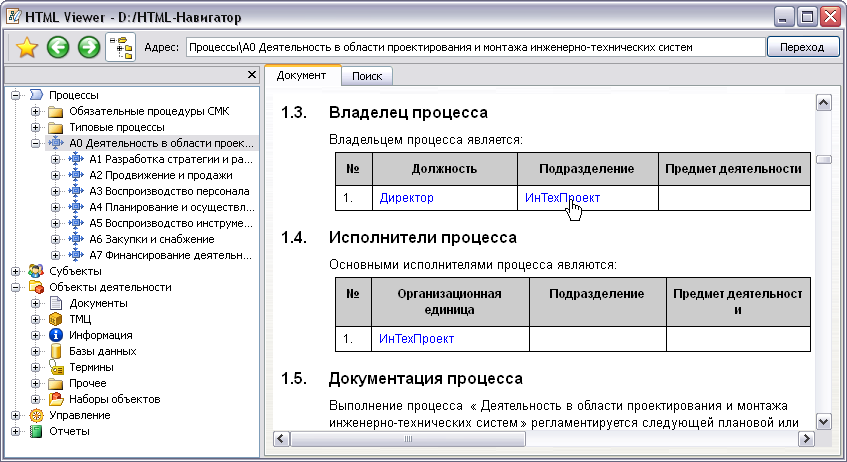The height and width of the screenshot is (462, 847).
Task: Click the horizontal scrollbar right arrow
Action: pos(806,439)
